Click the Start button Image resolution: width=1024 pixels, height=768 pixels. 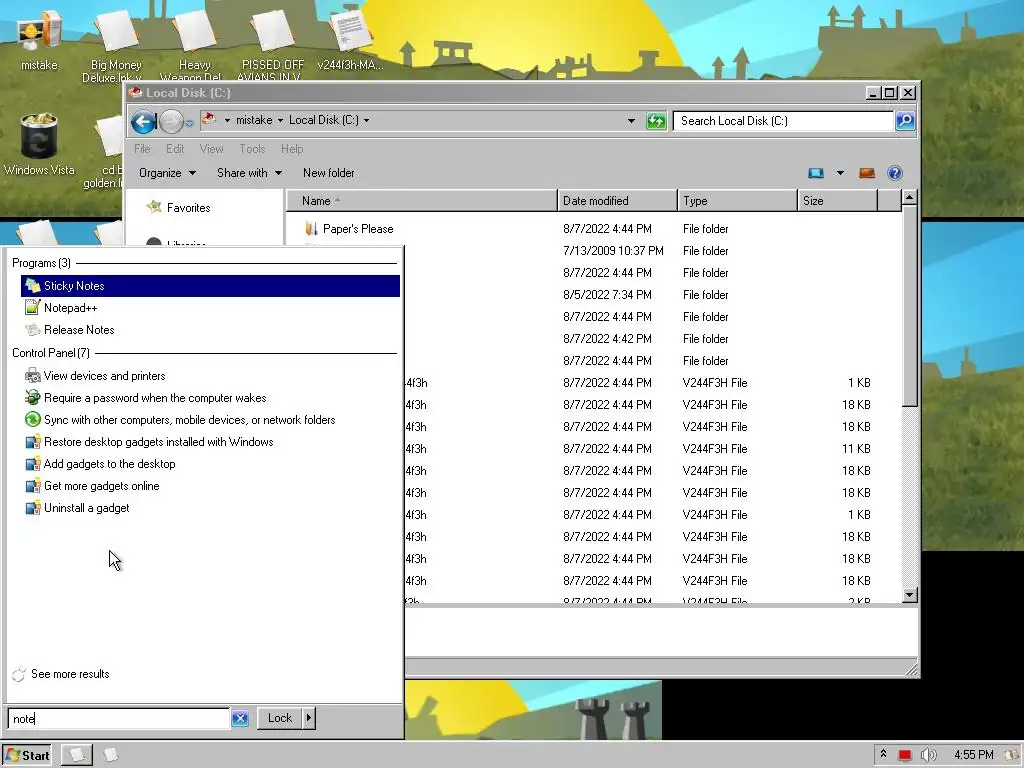pyautogui.click(x=27, y=756)
